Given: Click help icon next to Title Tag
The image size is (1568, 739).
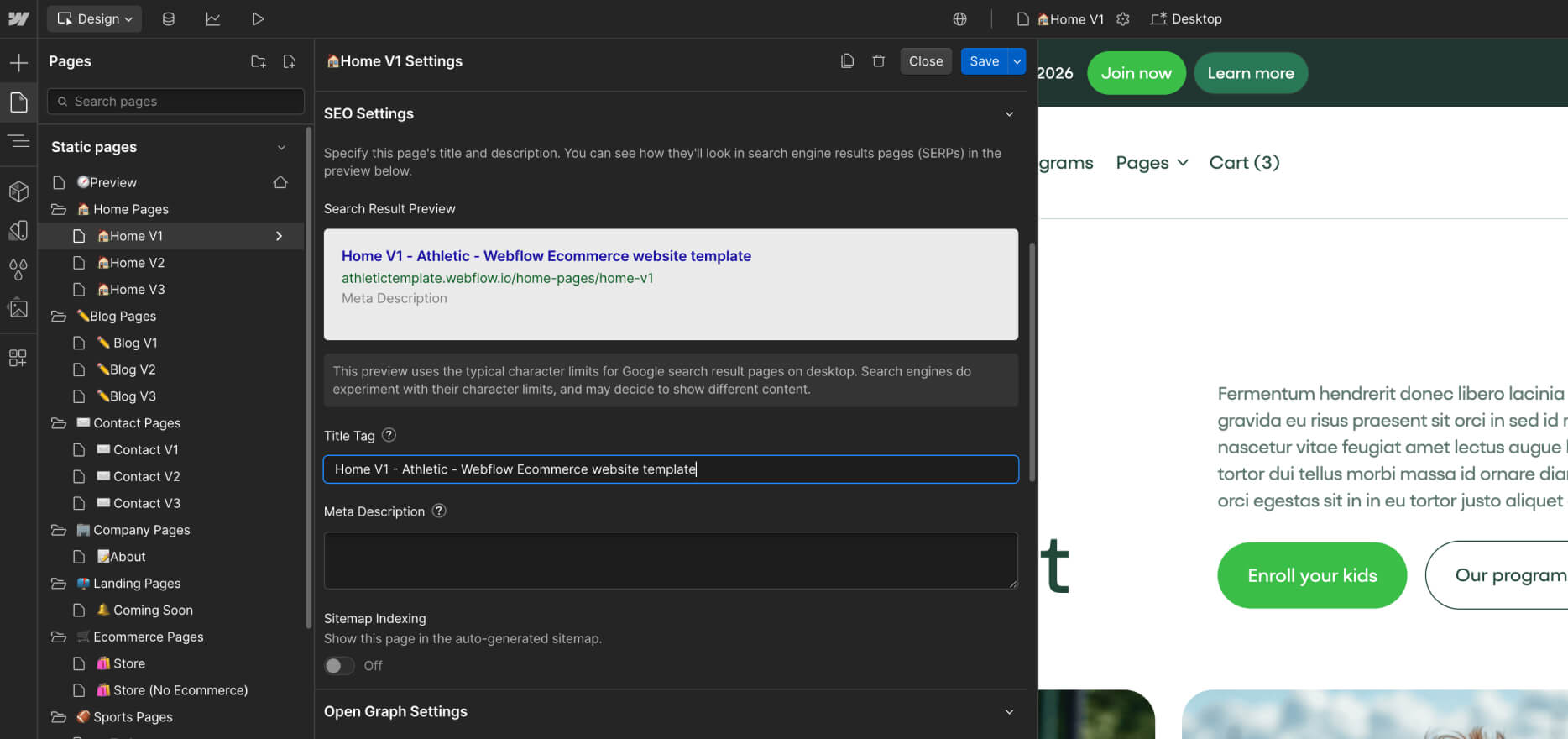Looking at the screenshot, I should (x=389, y=435).
